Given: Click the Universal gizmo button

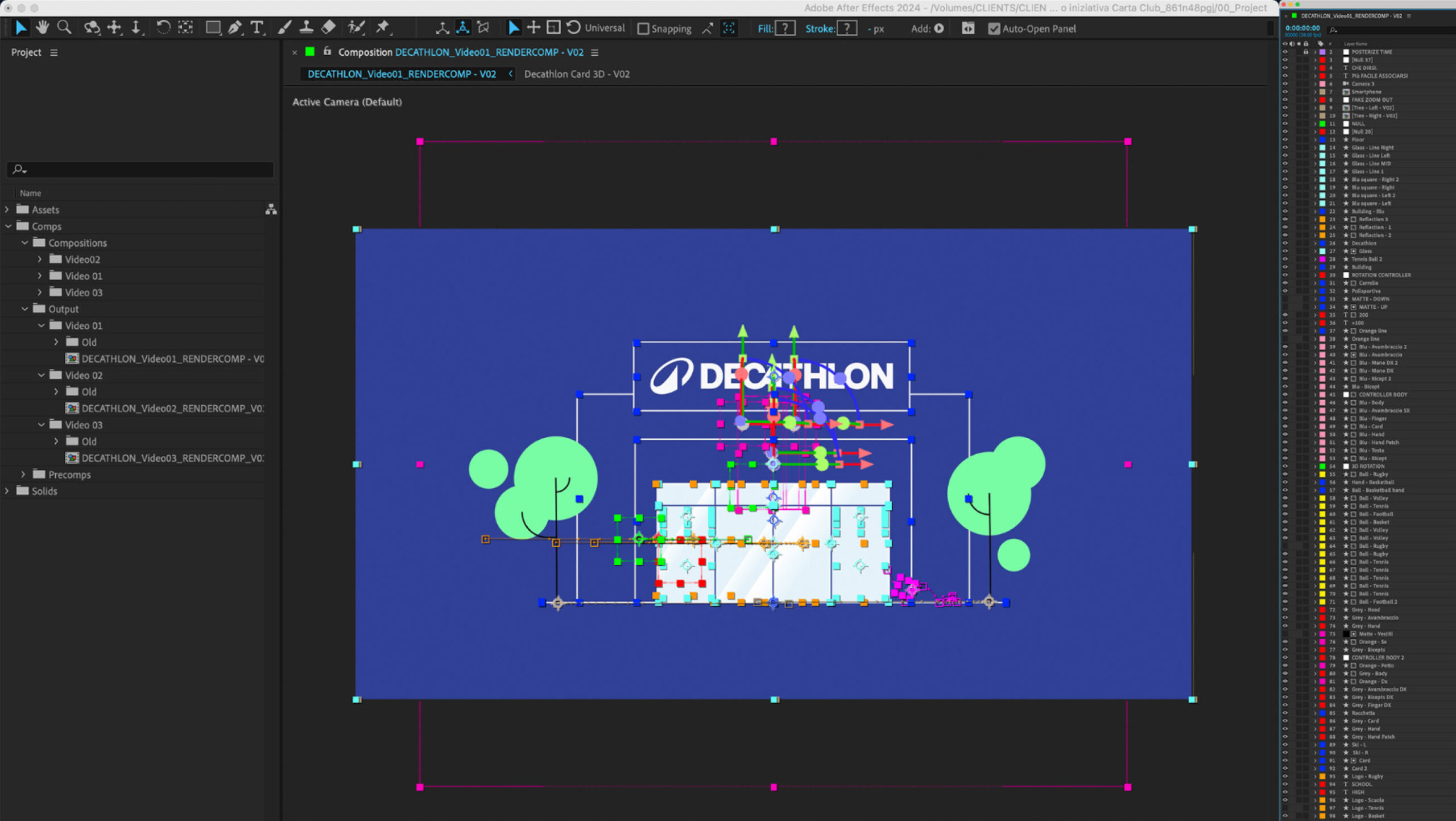Looking at the screenshot, I should (x=605, y=28).
